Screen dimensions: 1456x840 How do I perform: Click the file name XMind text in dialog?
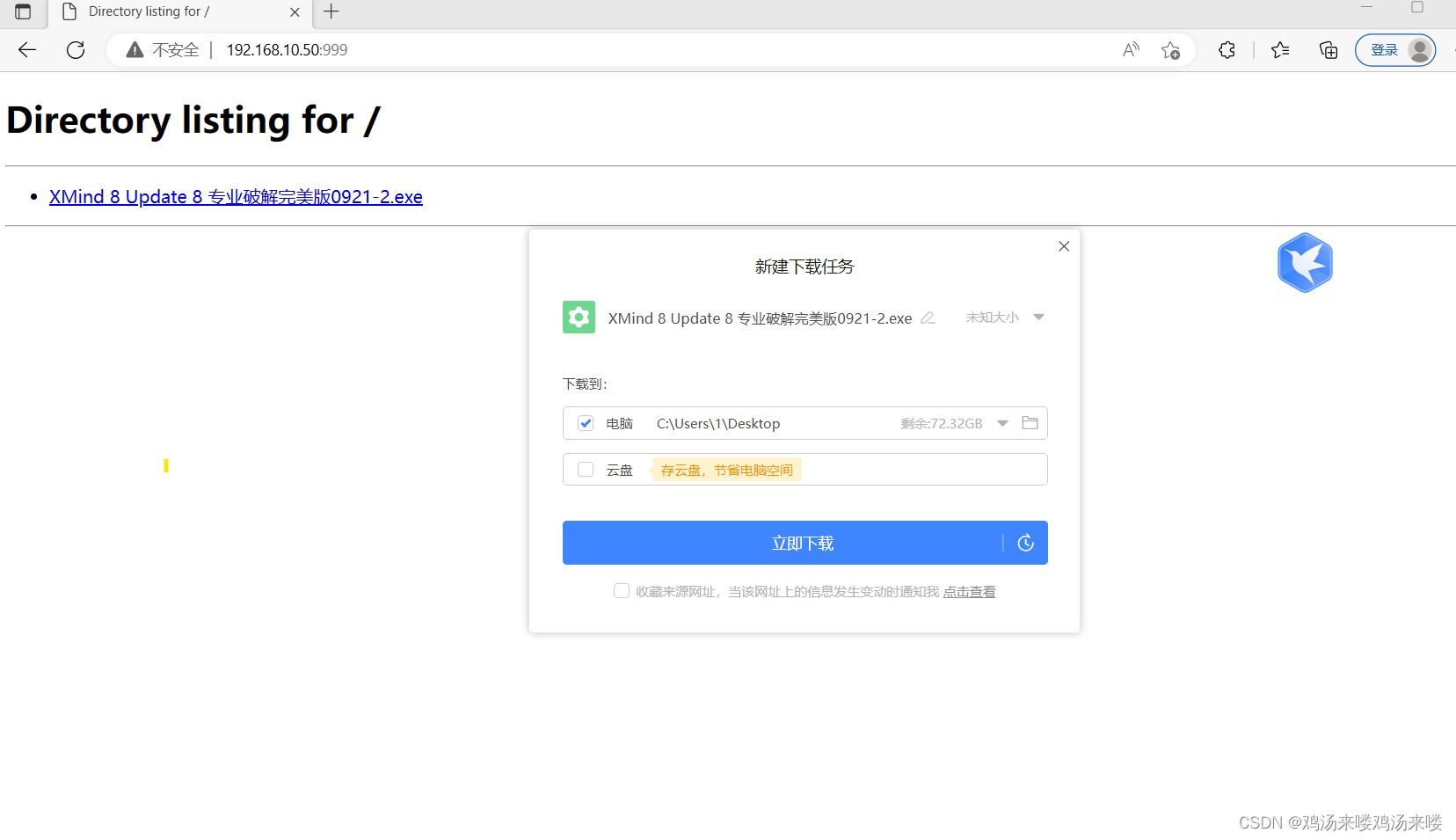click(x=761, y=318)
